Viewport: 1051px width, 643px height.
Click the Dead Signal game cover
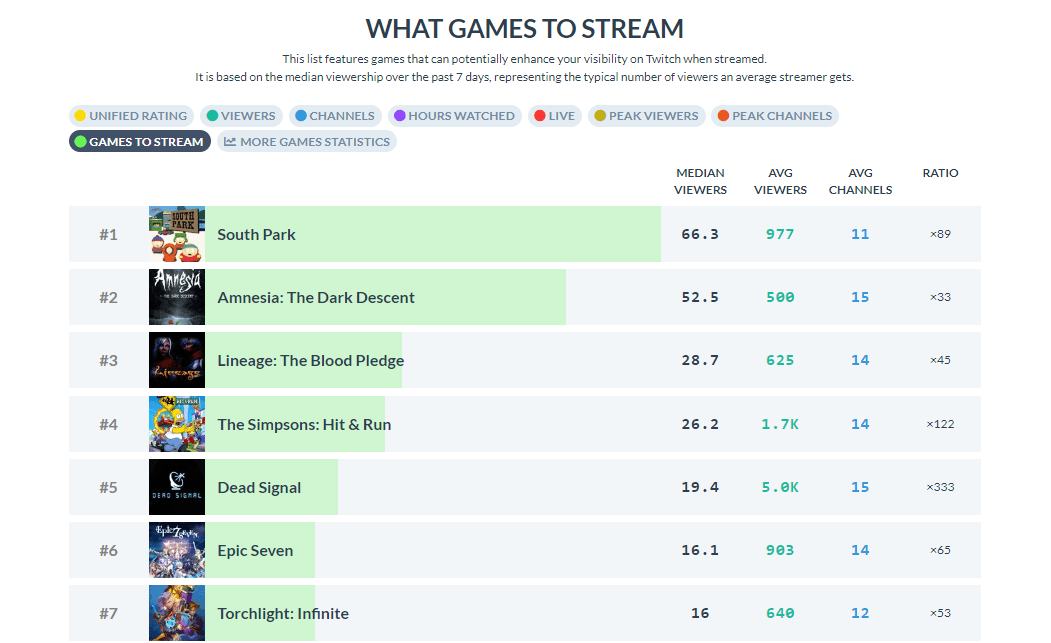tap(176, 487)
